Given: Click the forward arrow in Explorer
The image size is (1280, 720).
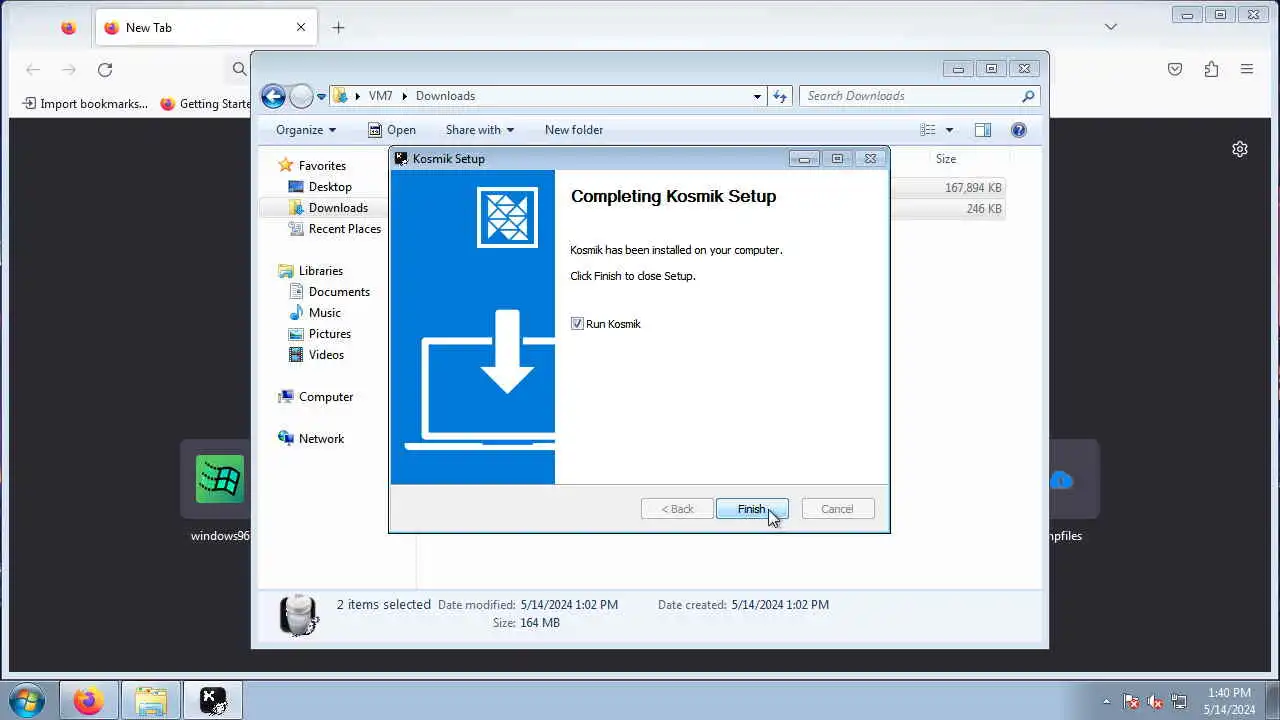Looking at the screenshot, I should [301, 96].
